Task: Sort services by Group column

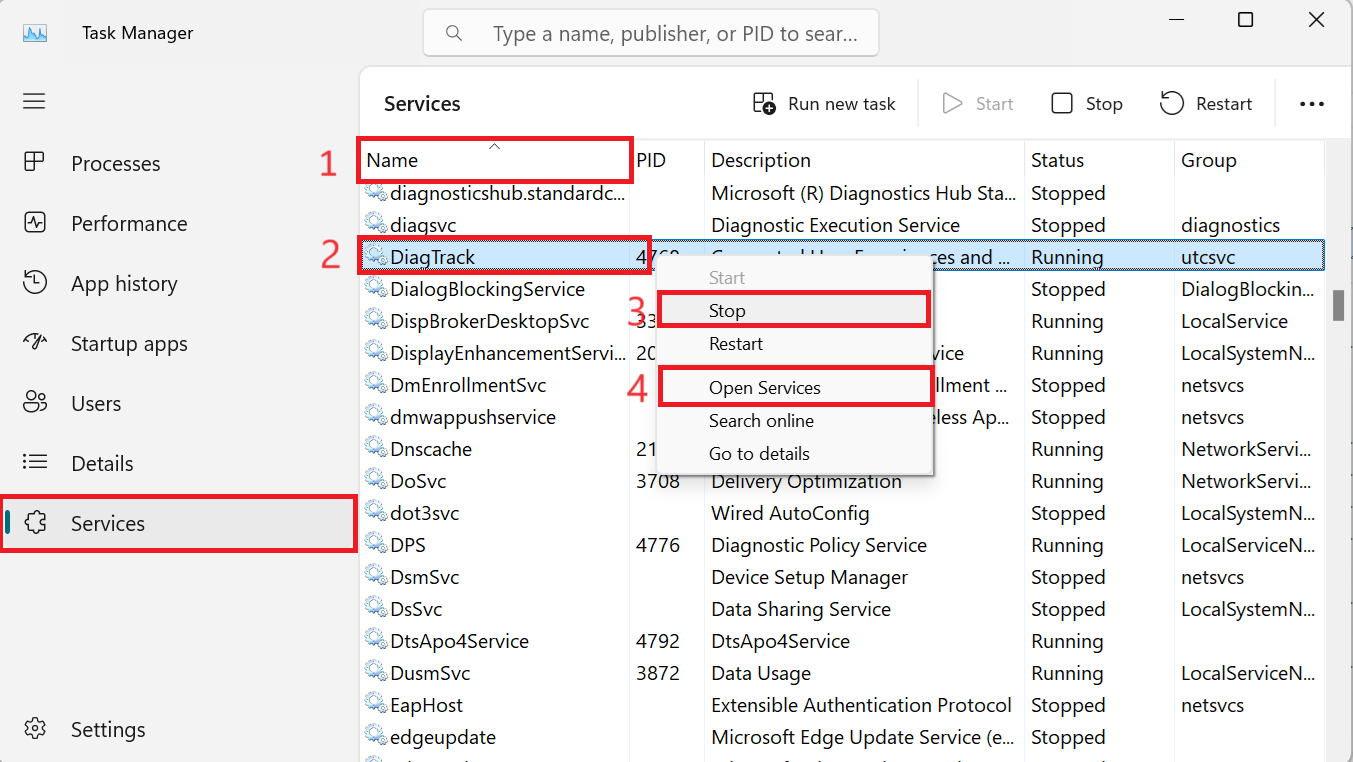Action: (x=1249, y=160)
